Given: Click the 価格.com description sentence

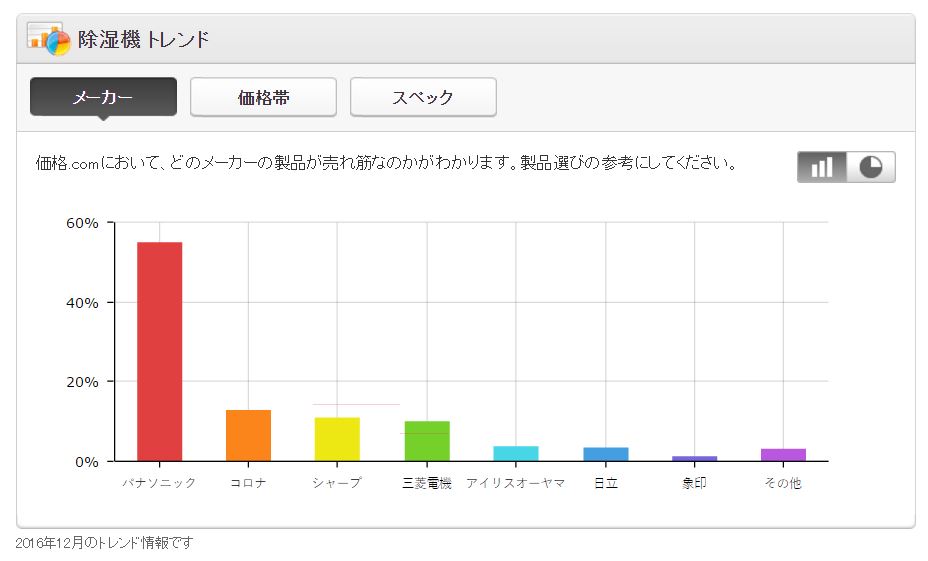Looking at the screenshot, I should coord(386,163).
